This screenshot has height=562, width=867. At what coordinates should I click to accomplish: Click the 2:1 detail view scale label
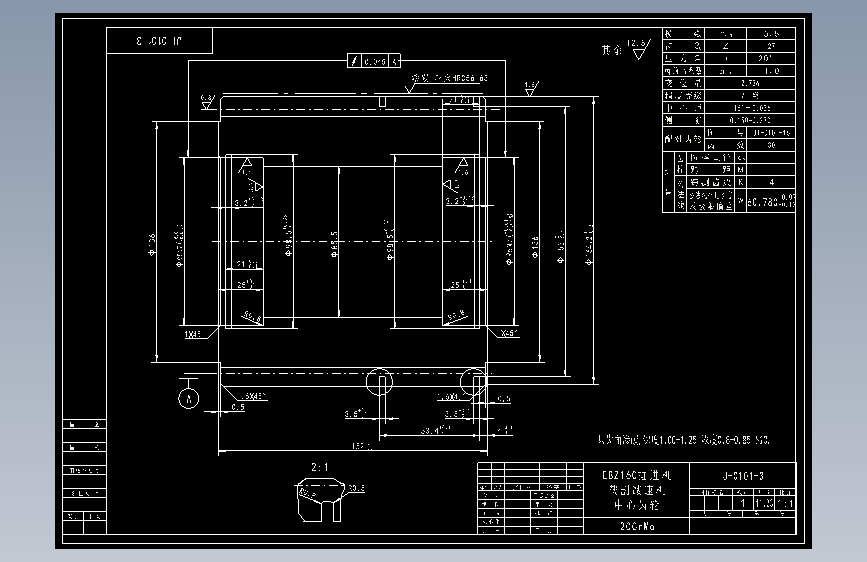(319, 467)
